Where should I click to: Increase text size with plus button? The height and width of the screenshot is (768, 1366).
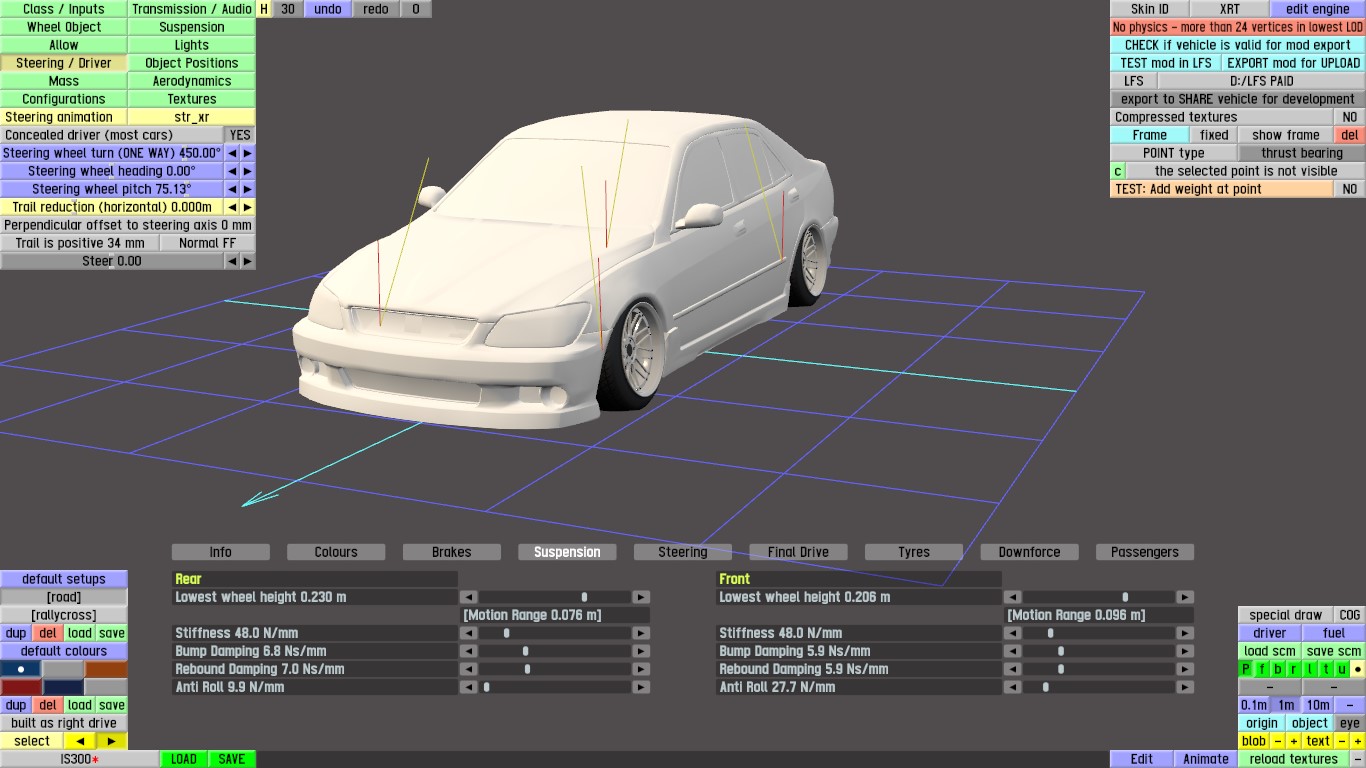[1358, 741]
